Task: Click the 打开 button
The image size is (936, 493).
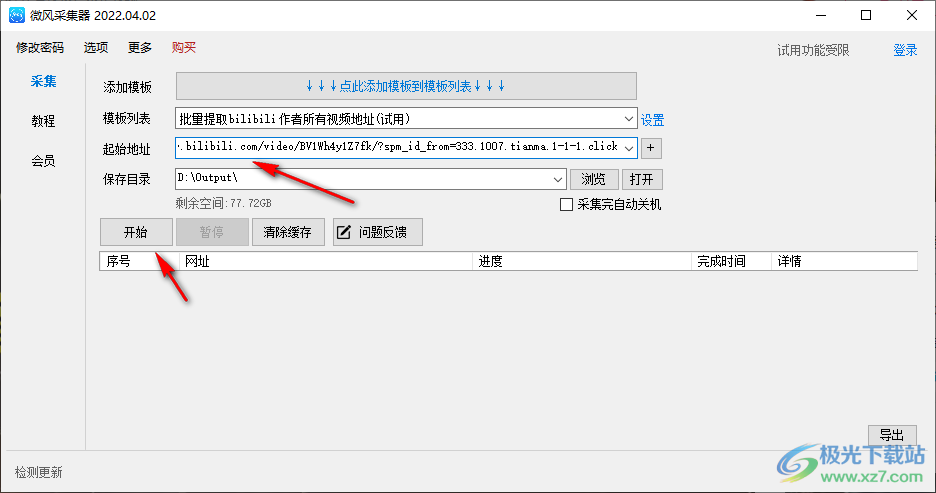Action: click(x=642, y=179)
